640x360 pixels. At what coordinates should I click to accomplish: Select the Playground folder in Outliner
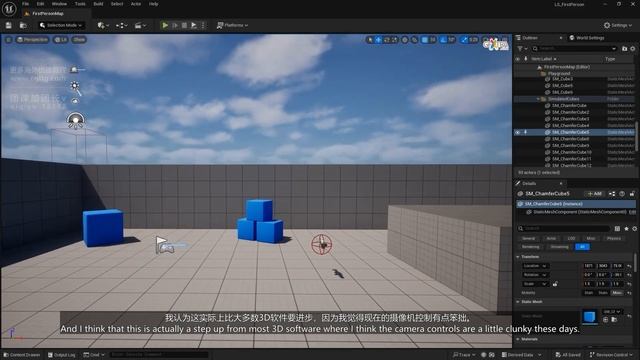tap(559, 73)
